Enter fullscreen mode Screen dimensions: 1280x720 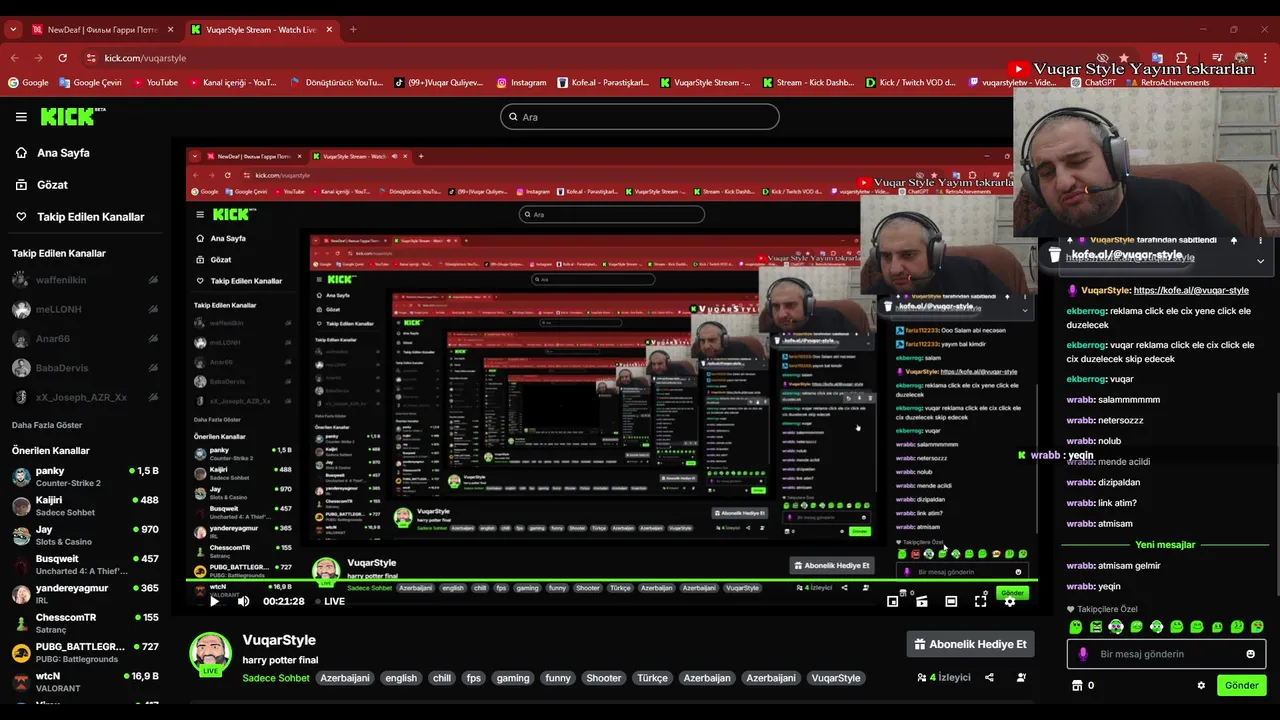coord(981,601)
